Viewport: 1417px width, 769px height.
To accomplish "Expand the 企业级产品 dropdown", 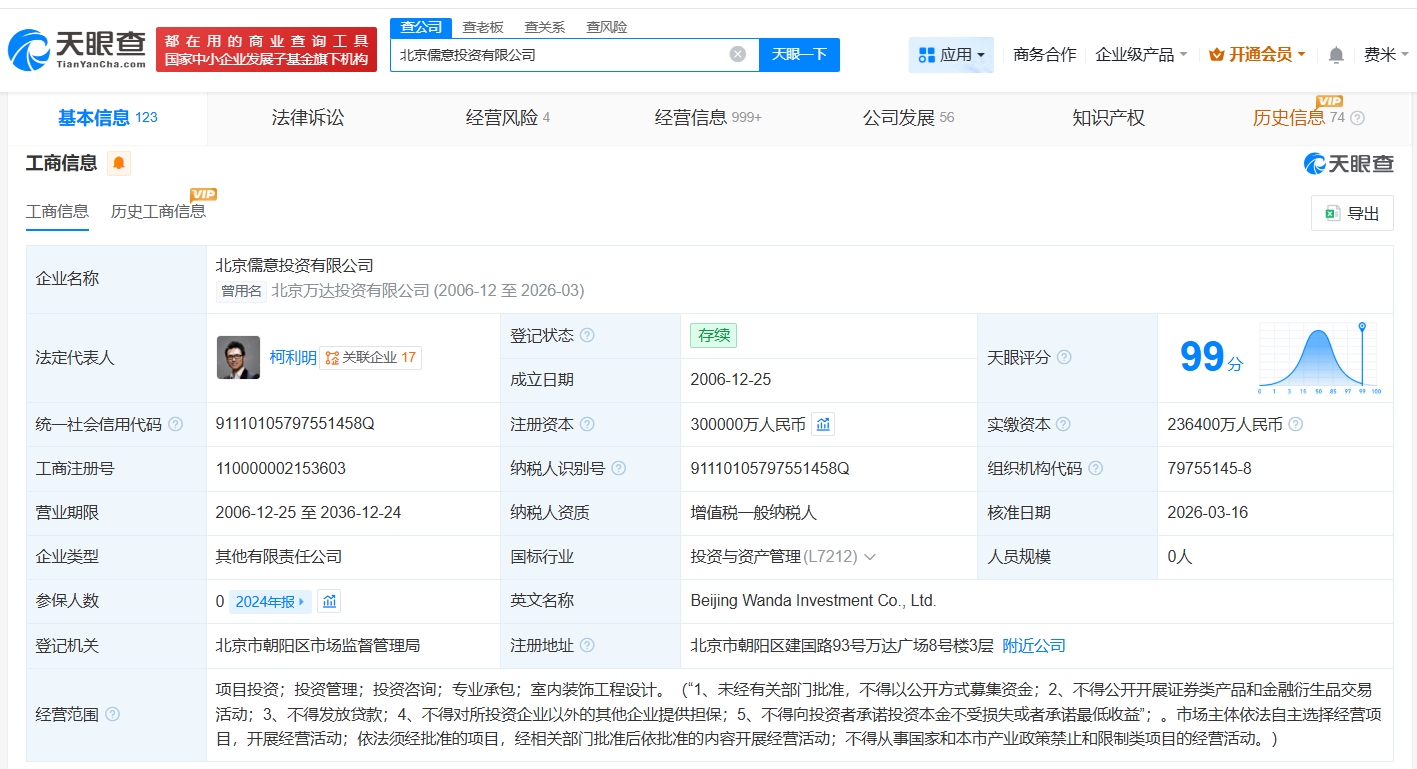I will coord(1141,55).
